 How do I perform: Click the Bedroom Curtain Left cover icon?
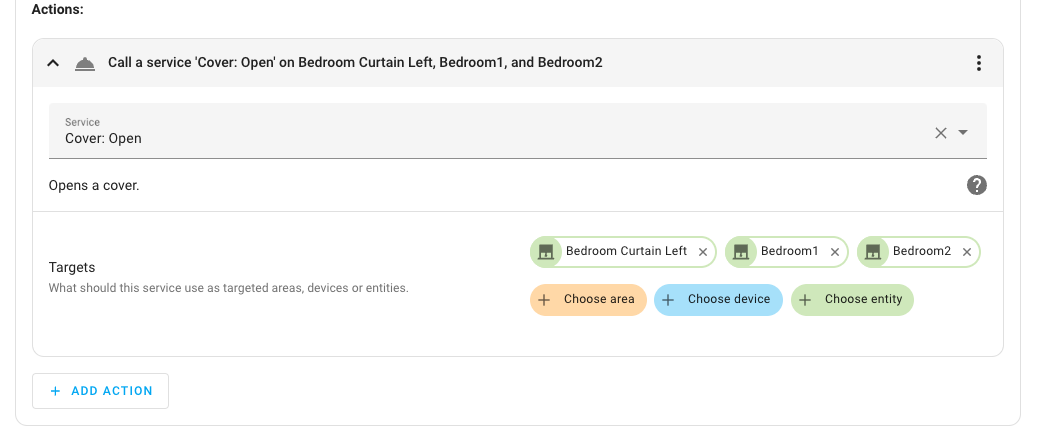pos(546,252)
